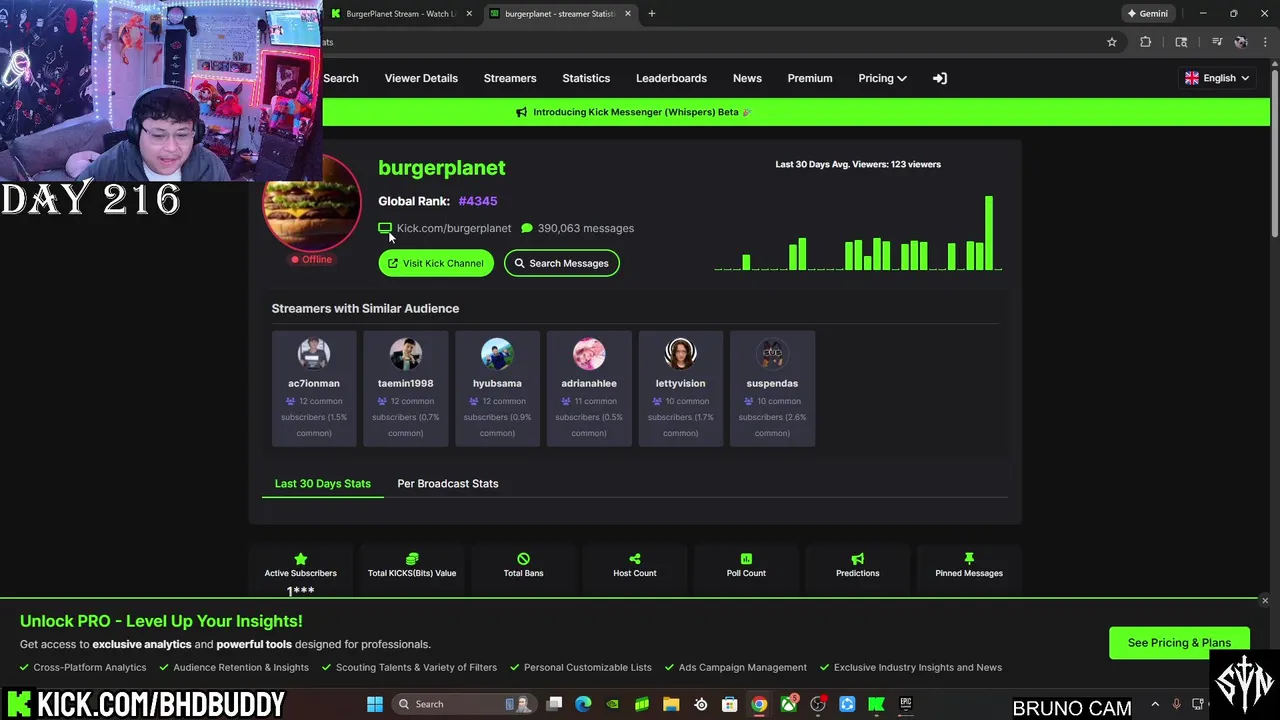1280x720 pixels.
Task: Open the browser Extensions puzzle icon
Action: [1146, 42]
